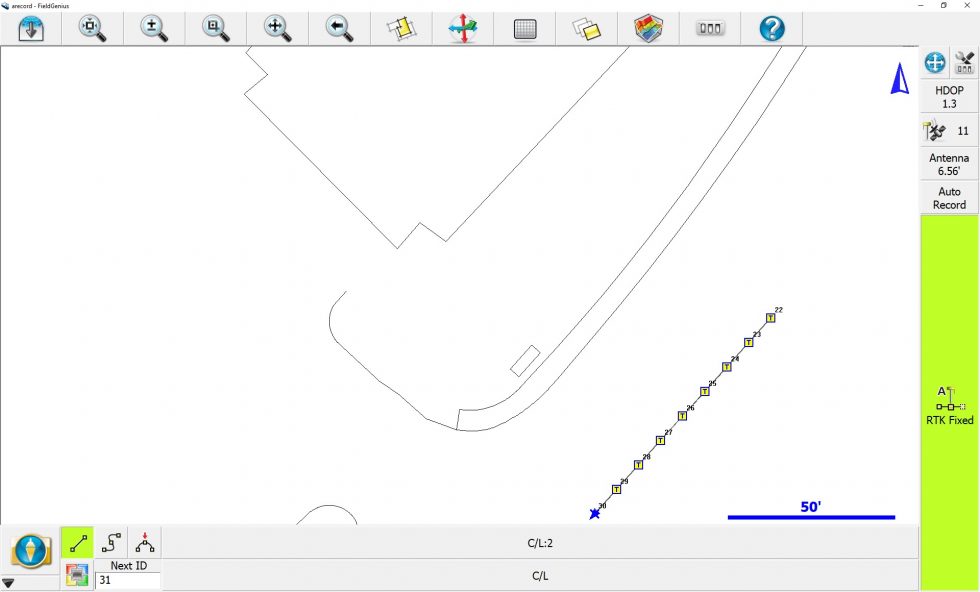980x592 pixels.
Task: Click the zoom in/out plus-minus magnifier
Action: [155, 29]
